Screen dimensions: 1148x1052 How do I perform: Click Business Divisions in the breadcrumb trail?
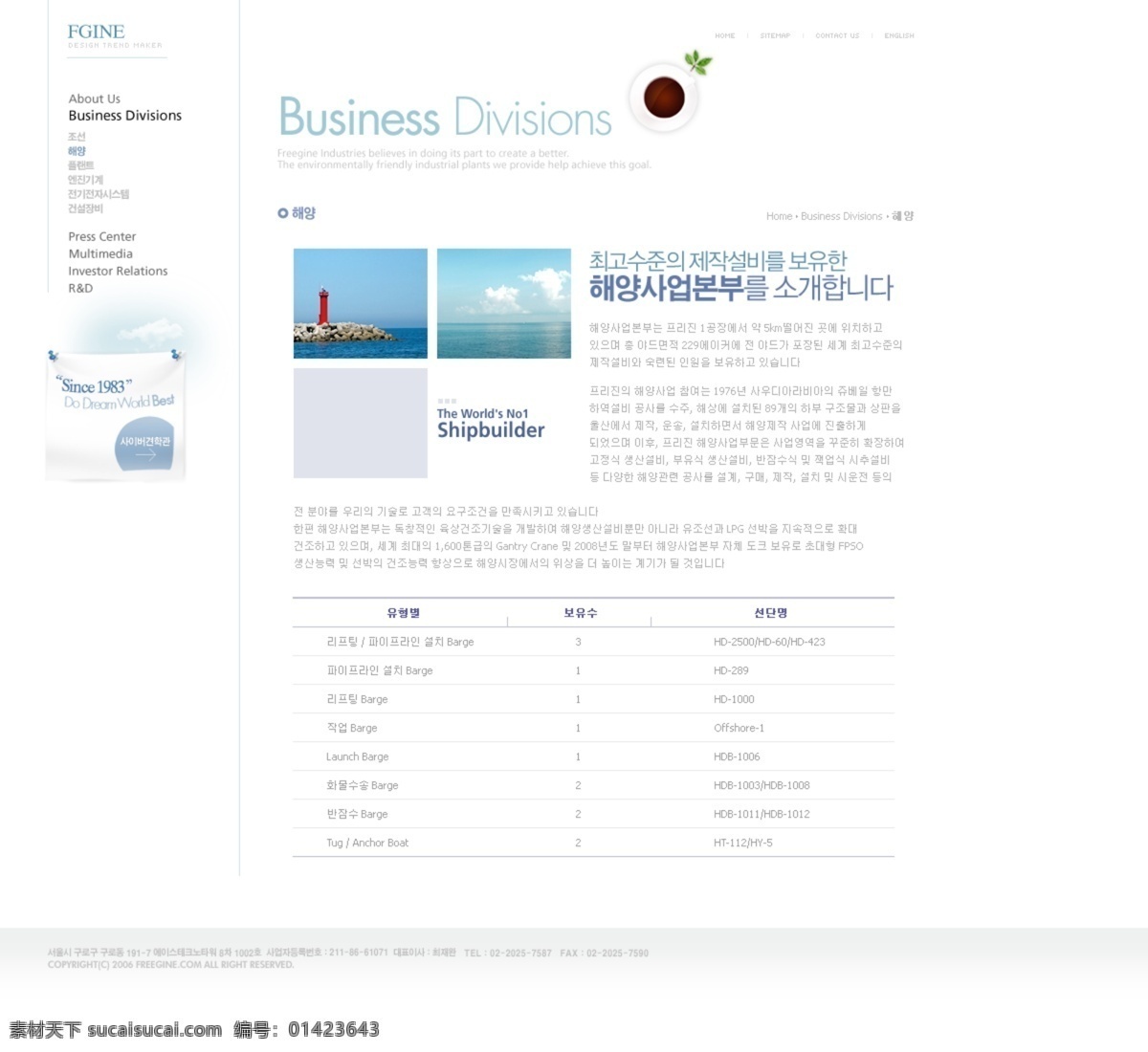click(841, 216)
